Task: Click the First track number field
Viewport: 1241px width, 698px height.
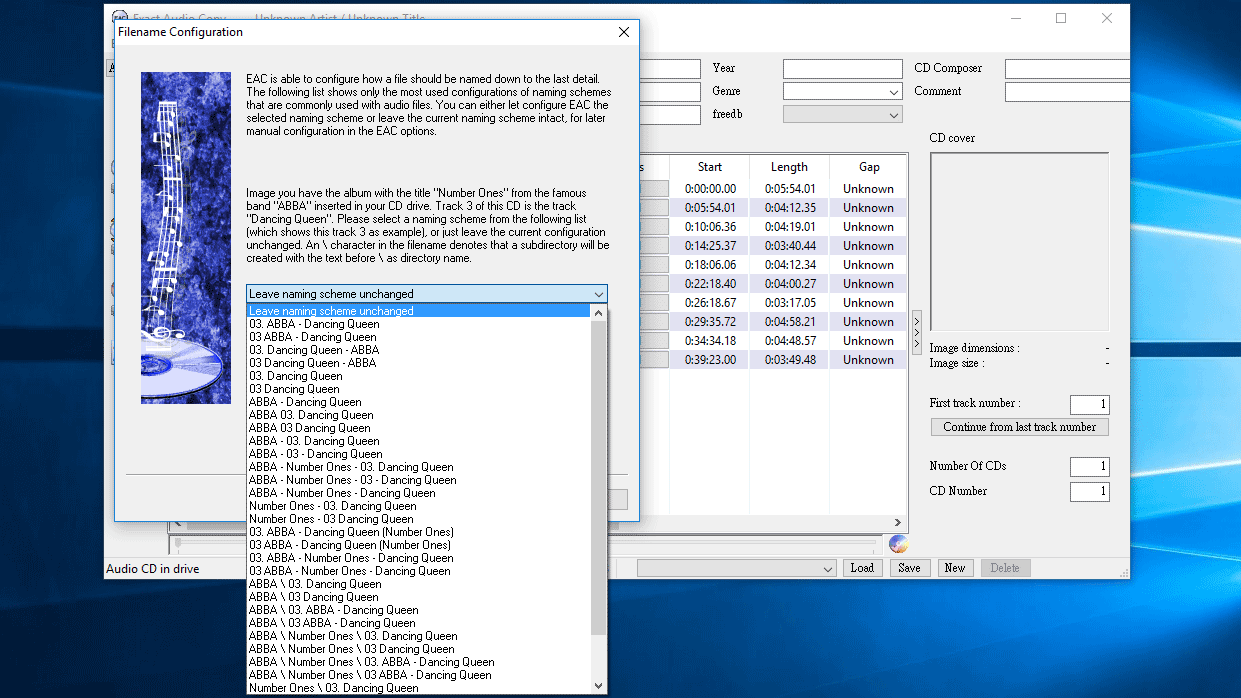Action: click(1089, 405)
